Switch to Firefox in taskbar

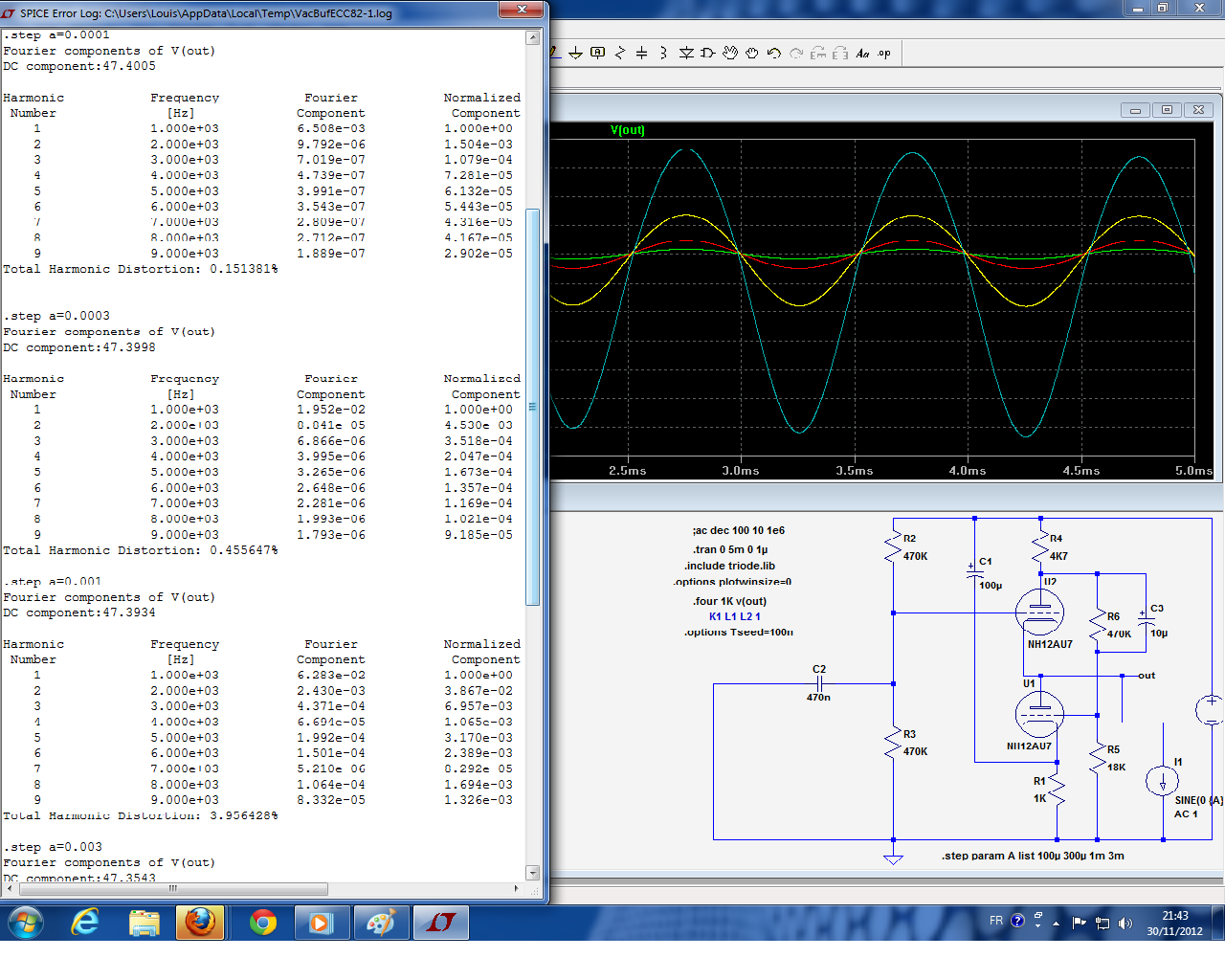(201, 923)
